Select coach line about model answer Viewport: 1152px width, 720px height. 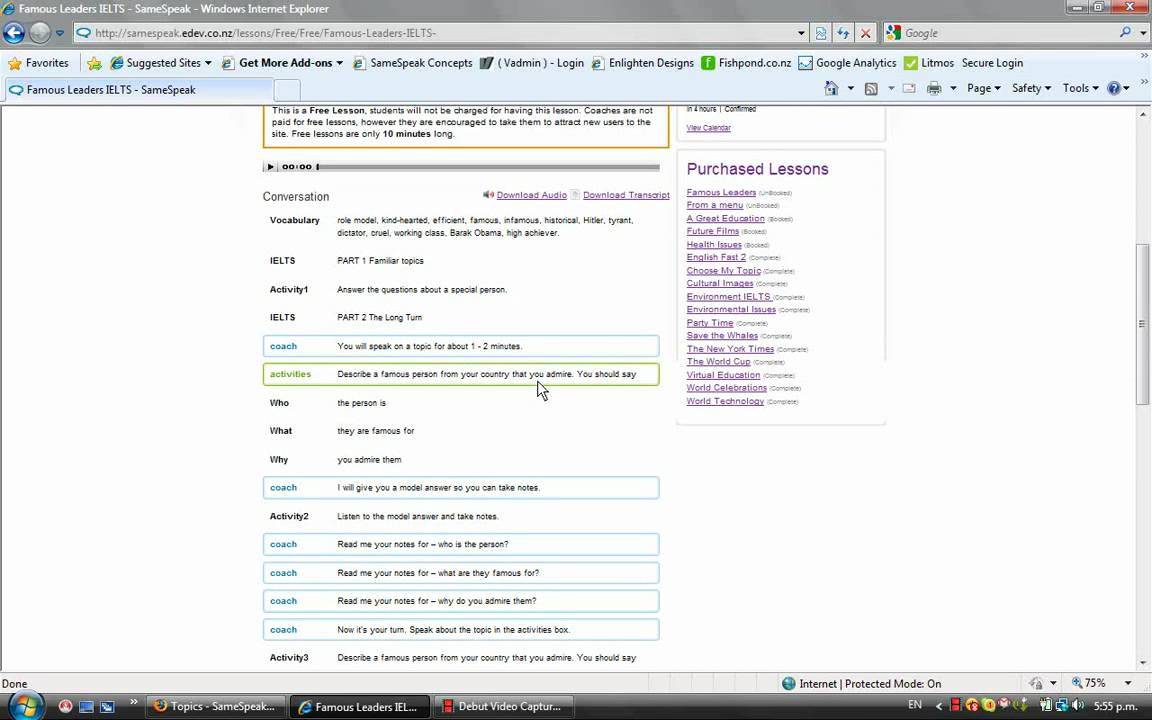click(461, 488)
